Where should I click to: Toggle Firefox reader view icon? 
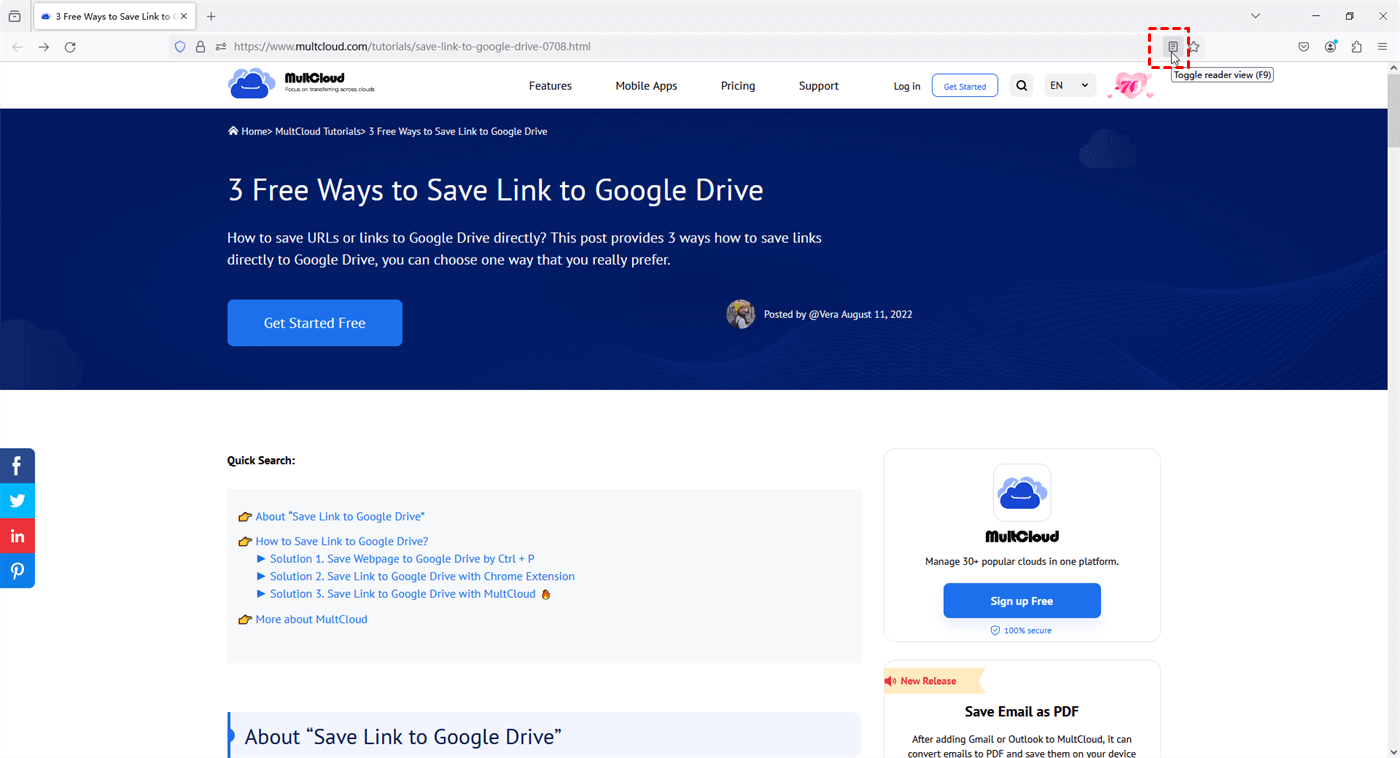[1173, 47]
